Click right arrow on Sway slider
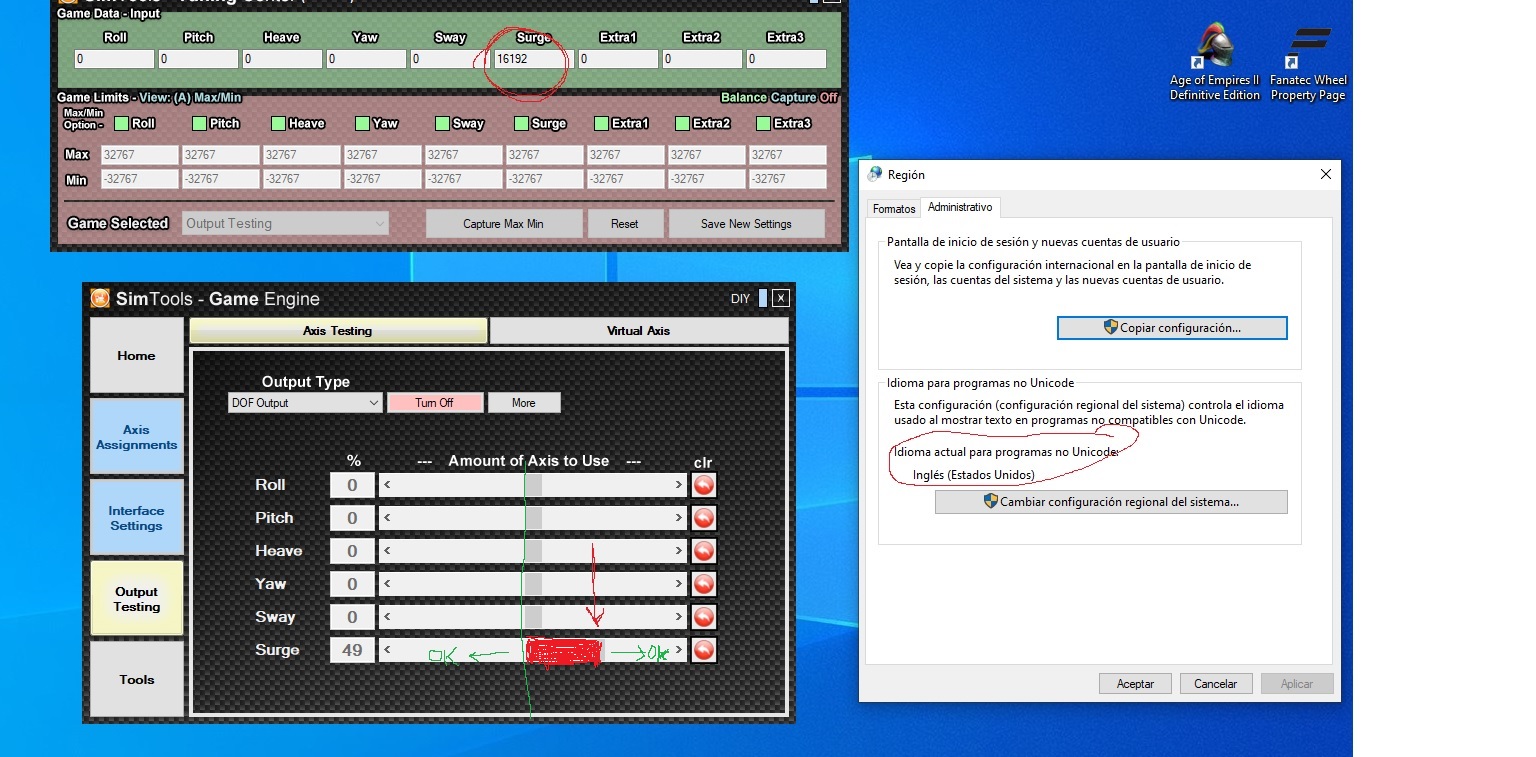The width and height of the screenshot is (1536, 757). click(x=679, y=617)
